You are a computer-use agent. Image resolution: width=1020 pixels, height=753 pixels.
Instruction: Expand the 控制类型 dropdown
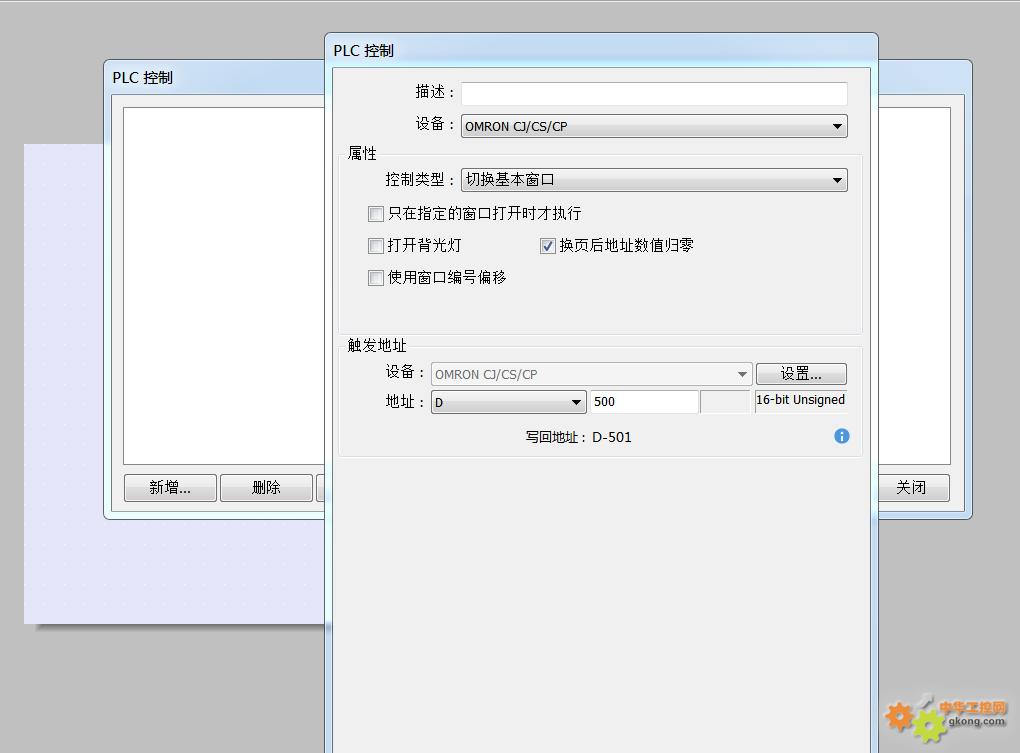click(x=654, y=180)
